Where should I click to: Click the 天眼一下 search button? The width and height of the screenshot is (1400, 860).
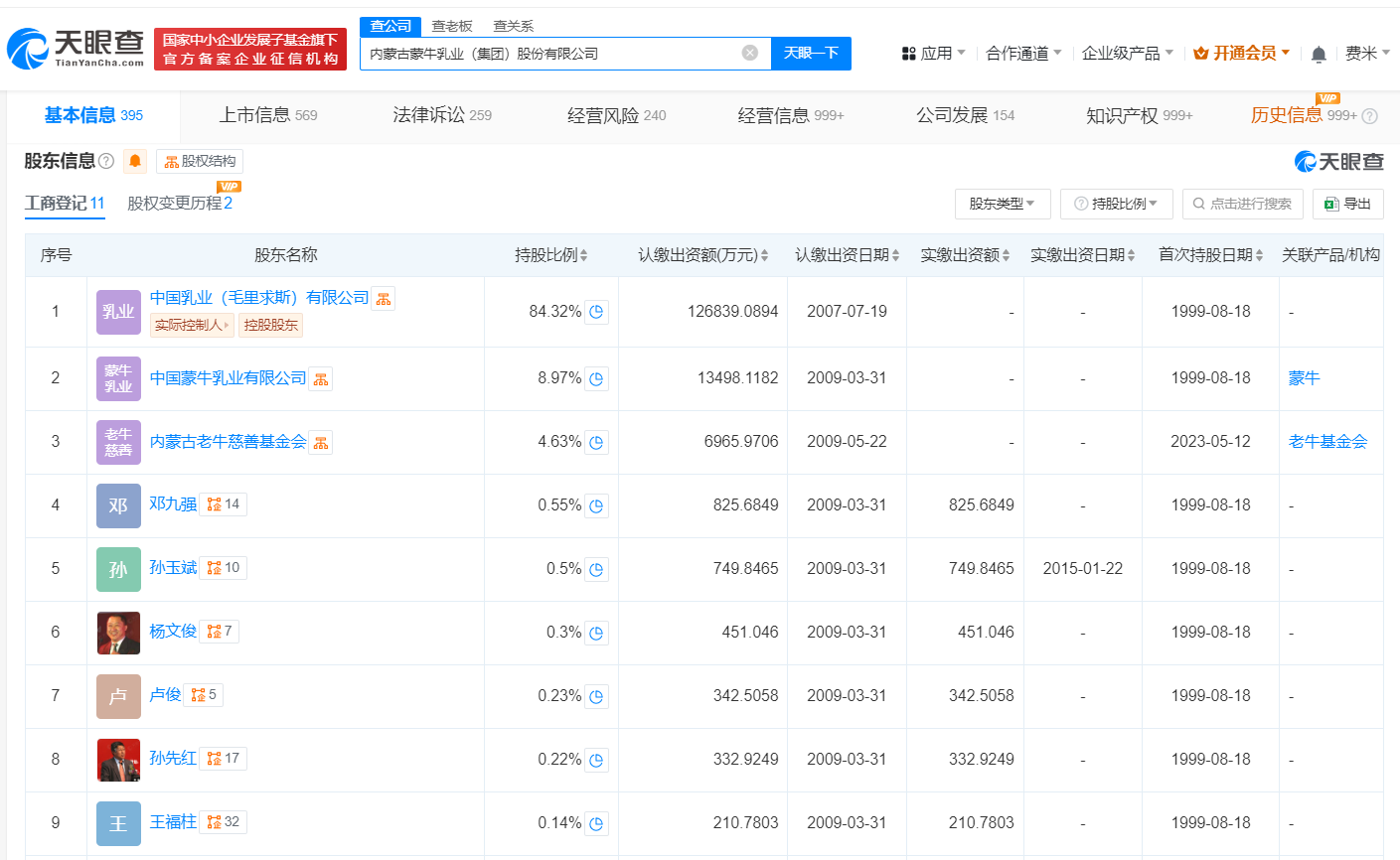812,53
